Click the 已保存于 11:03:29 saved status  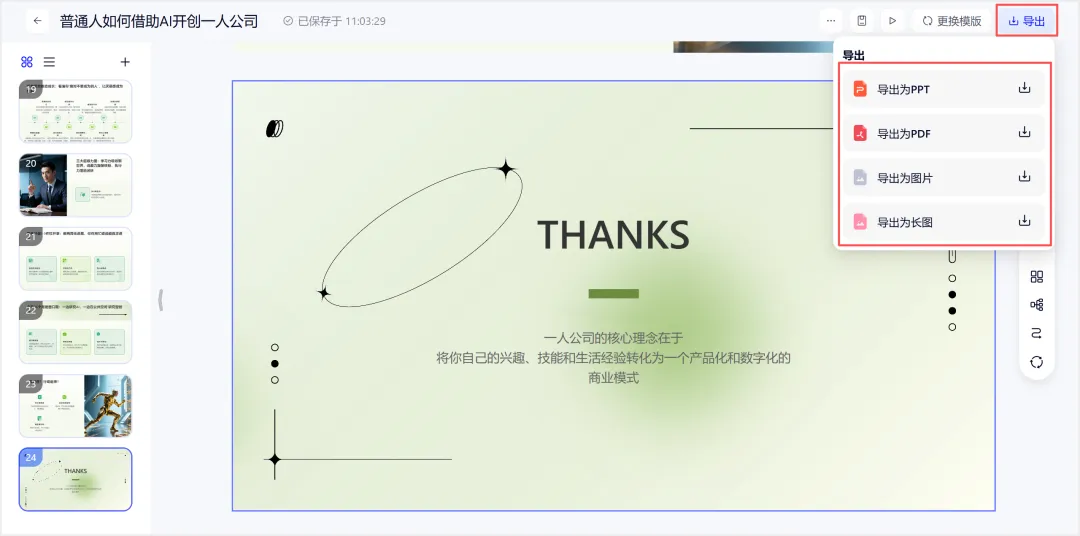click(x=335, y=21)
